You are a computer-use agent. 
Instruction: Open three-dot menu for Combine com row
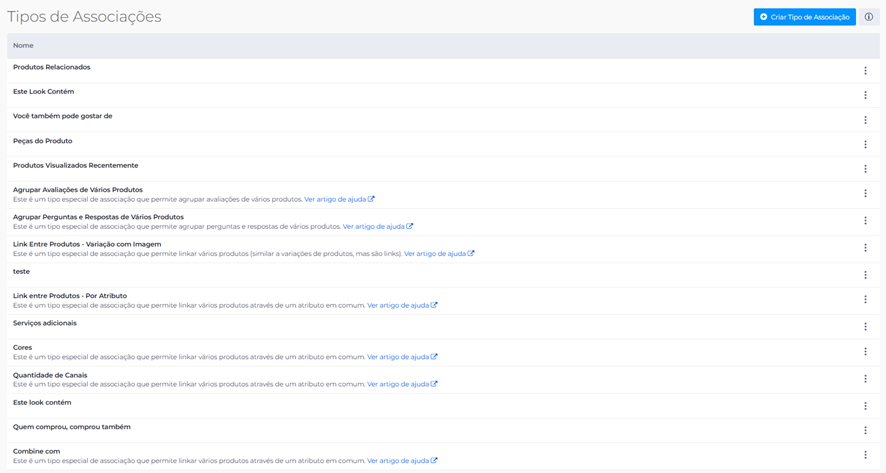coord(865,455)
